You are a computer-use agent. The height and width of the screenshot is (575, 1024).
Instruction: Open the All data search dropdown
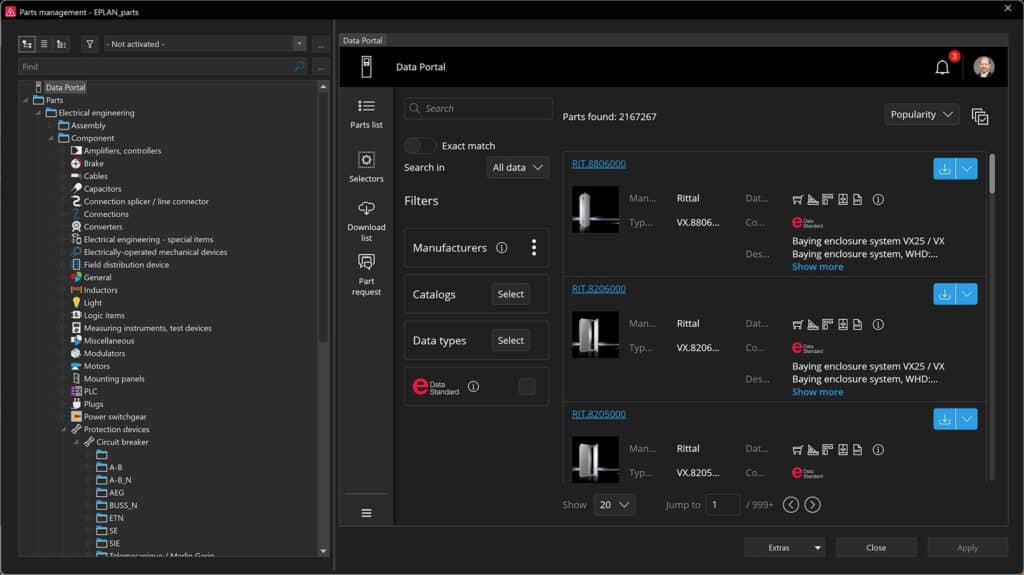[x=517, y=167]
